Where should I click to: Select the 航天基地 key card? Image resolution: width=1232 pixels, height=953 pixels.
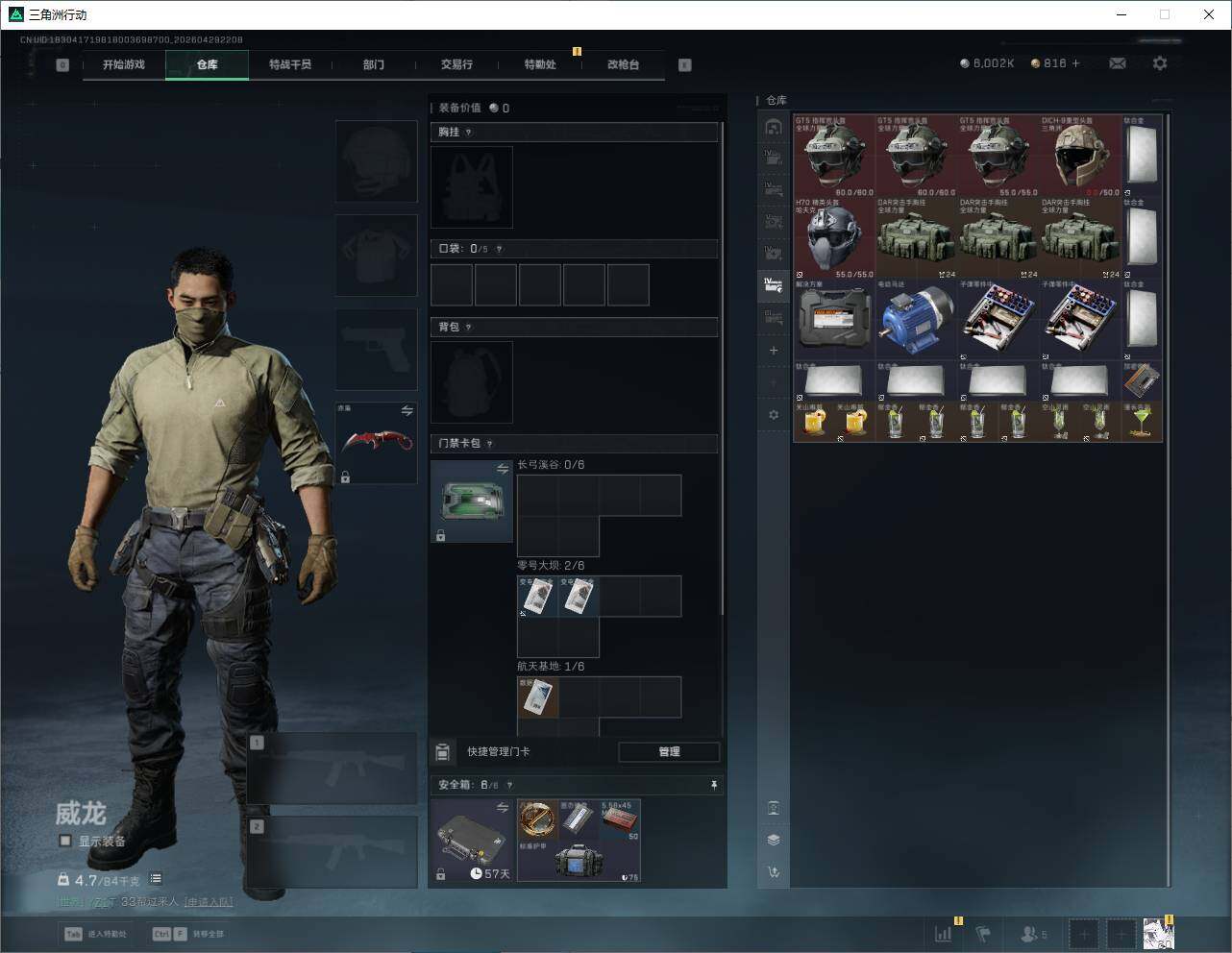tap(538, 697)
